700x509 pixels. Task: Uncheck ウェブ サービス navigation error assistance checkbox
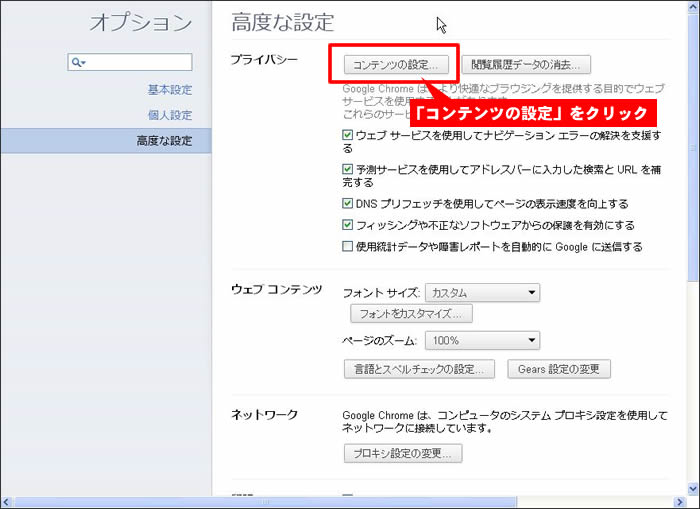(x=347, y=135)
